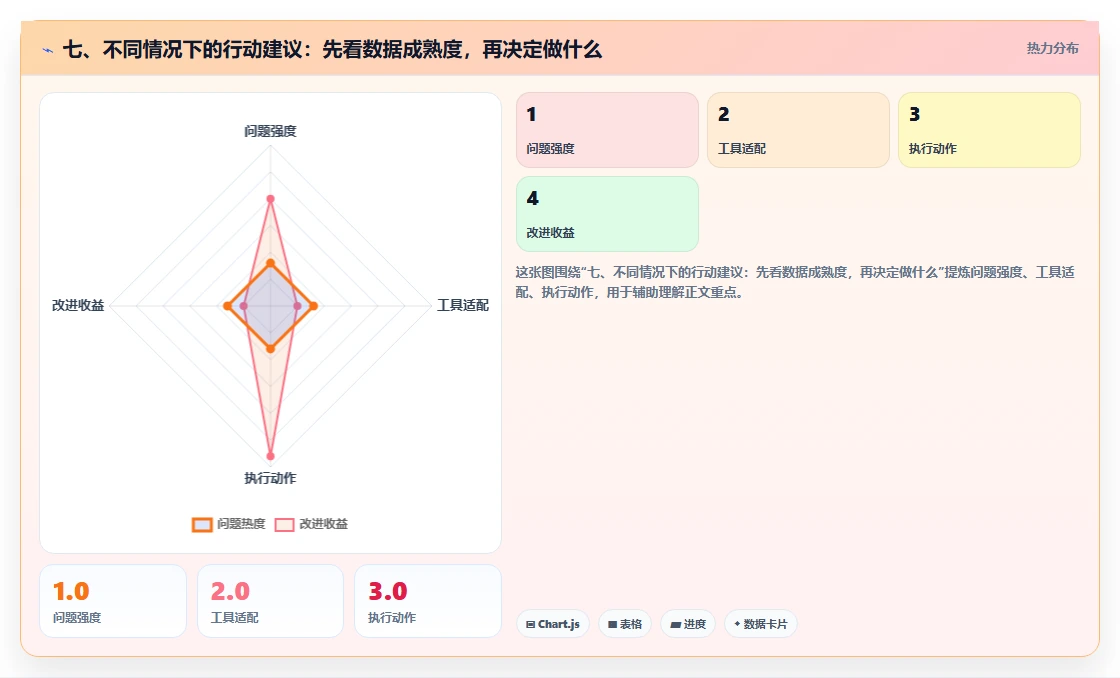1120x678 pixels.
Task: Open card 3 执行动作
Action: pos(989,130)
